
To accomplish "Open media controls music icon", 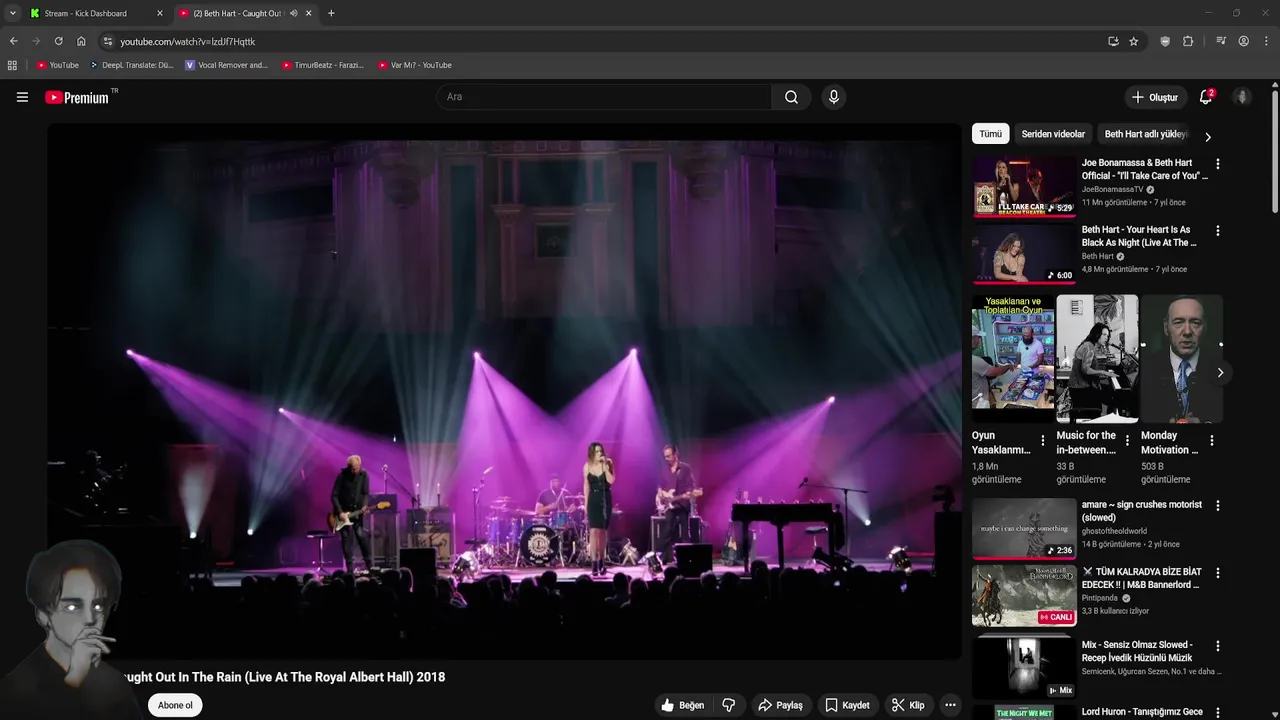I will [x=1221, y=41].
